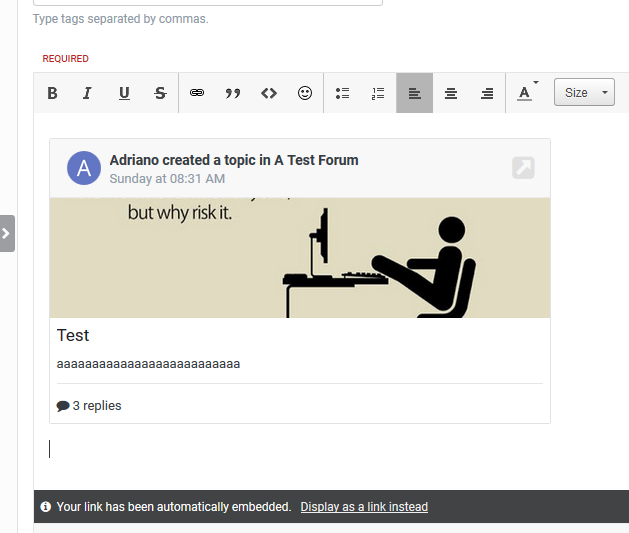629x533 pixels.
Task: Insert a bulleted list
Action: point(342,93)
